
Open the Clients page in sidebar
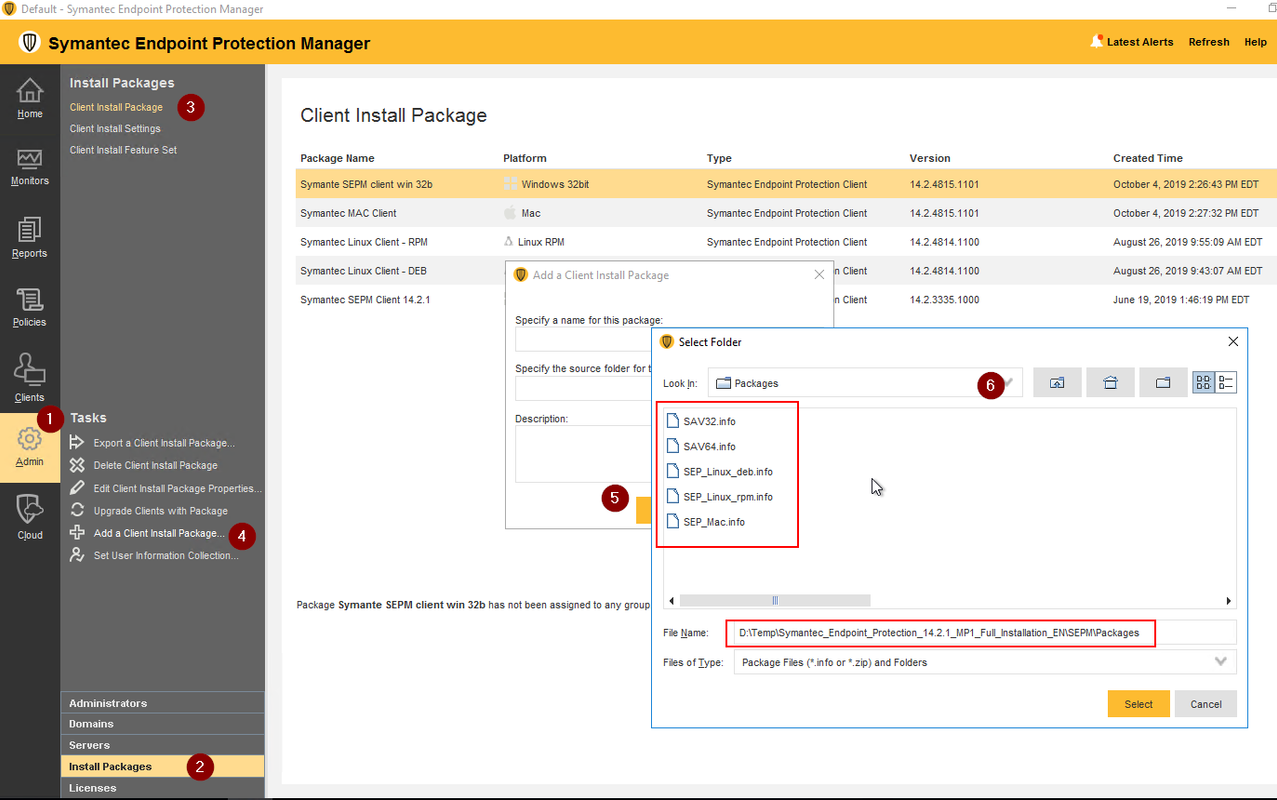(30, 378)
